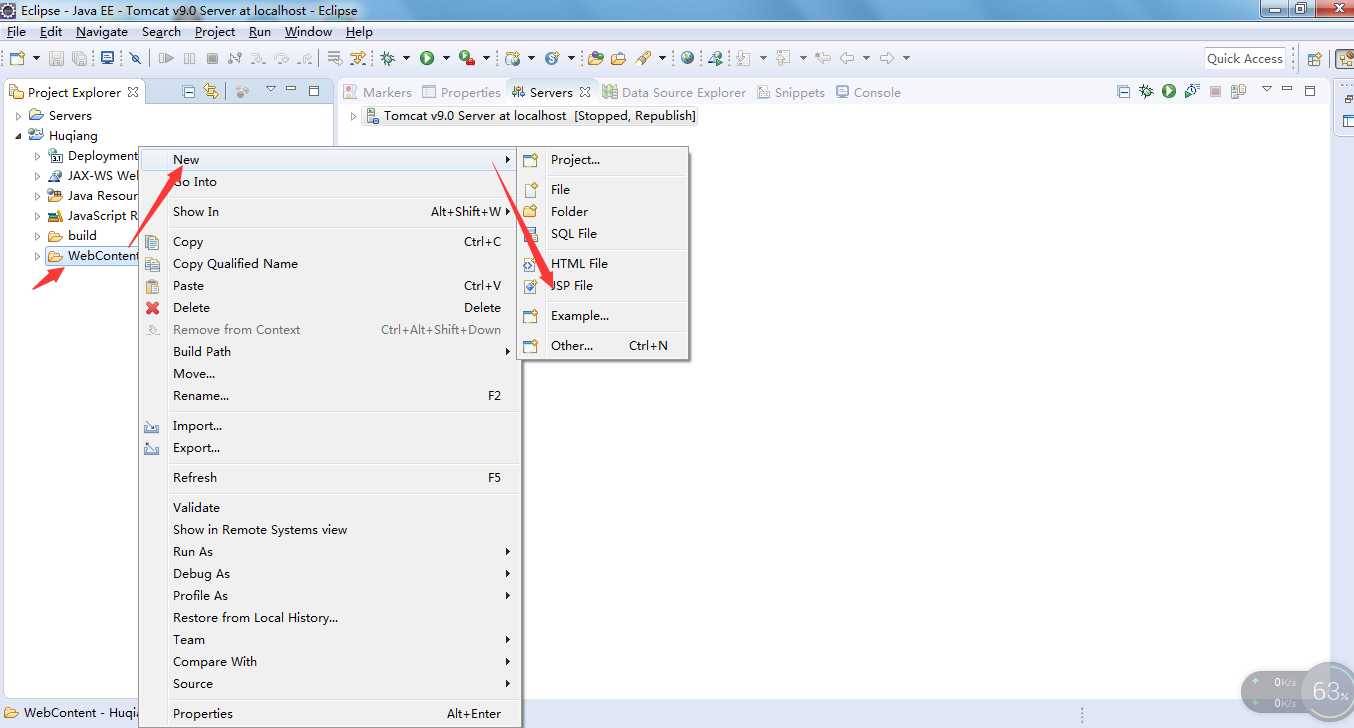Click the New Dynamic Web Project icon

[x=512, y=58]
